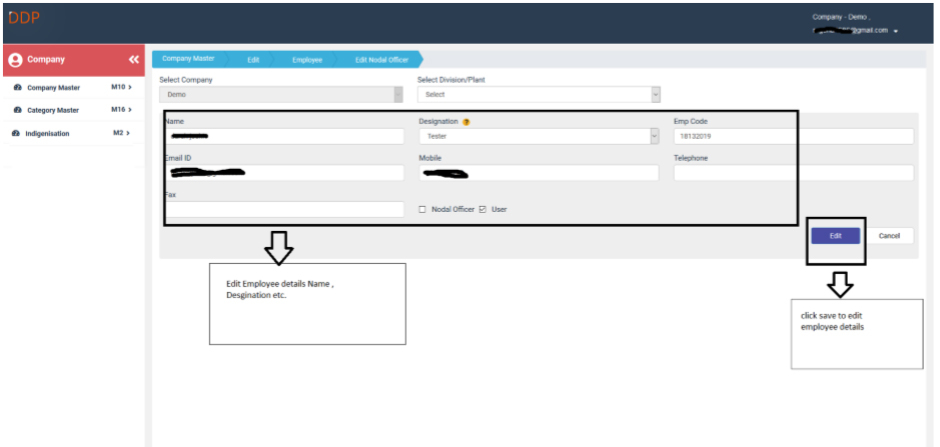Click the Company user avatar icon
The height and width of the screenshot is (447, 940).
[x=15, y=60]
